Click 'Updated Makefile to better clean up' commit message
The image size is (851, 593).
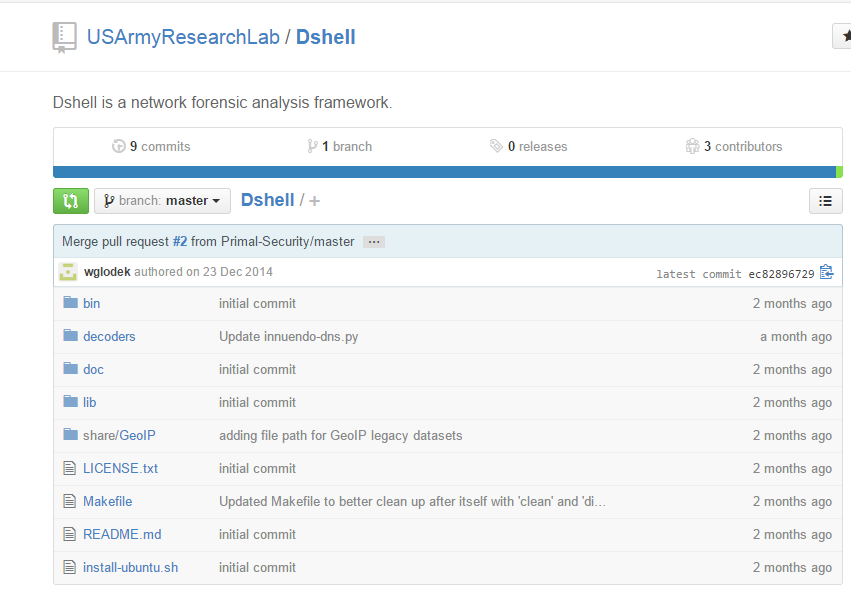pos(412,501)
